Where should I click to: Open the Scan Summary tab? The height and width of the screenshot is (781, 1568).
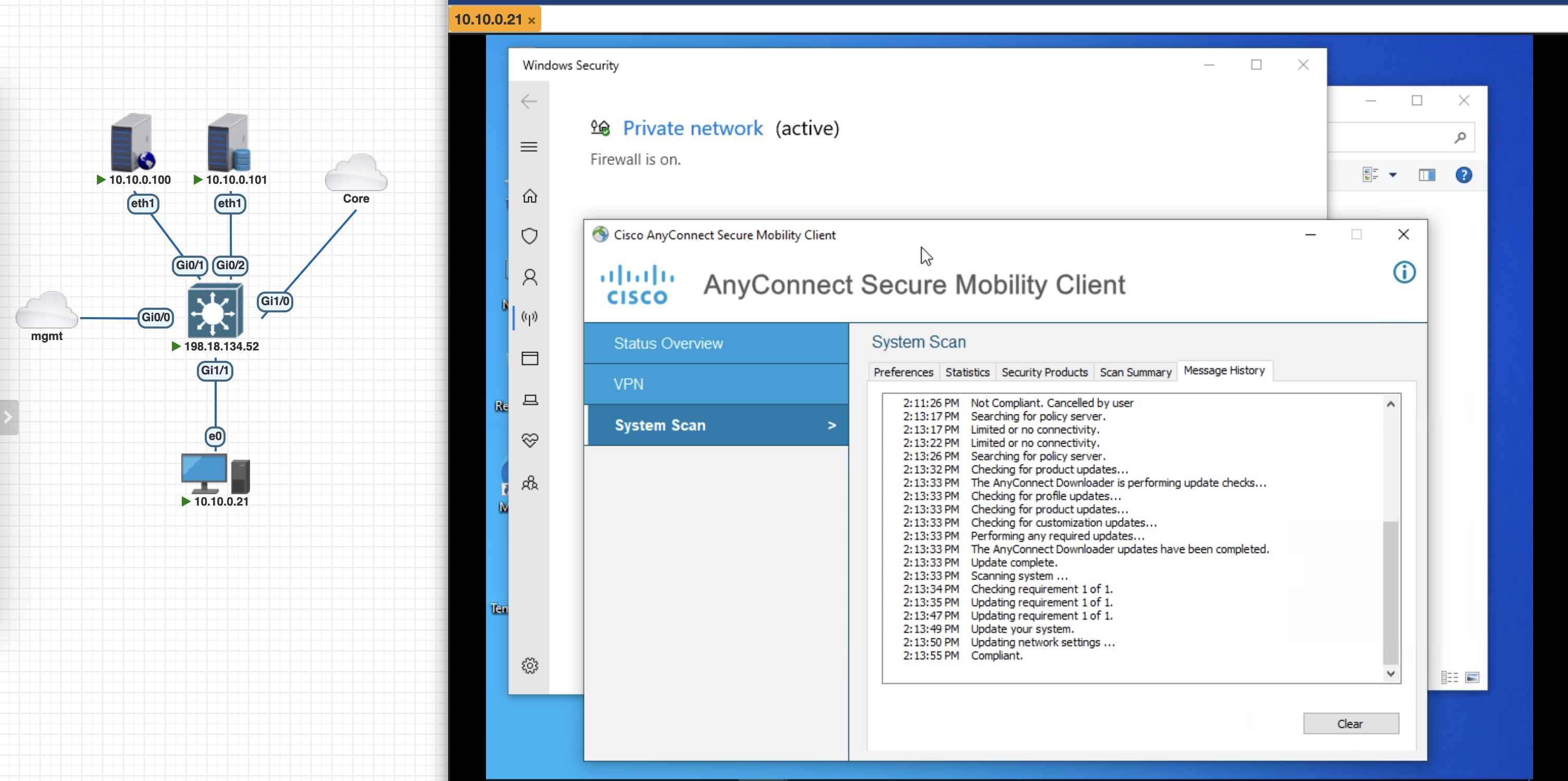(x=1135, y=372)
